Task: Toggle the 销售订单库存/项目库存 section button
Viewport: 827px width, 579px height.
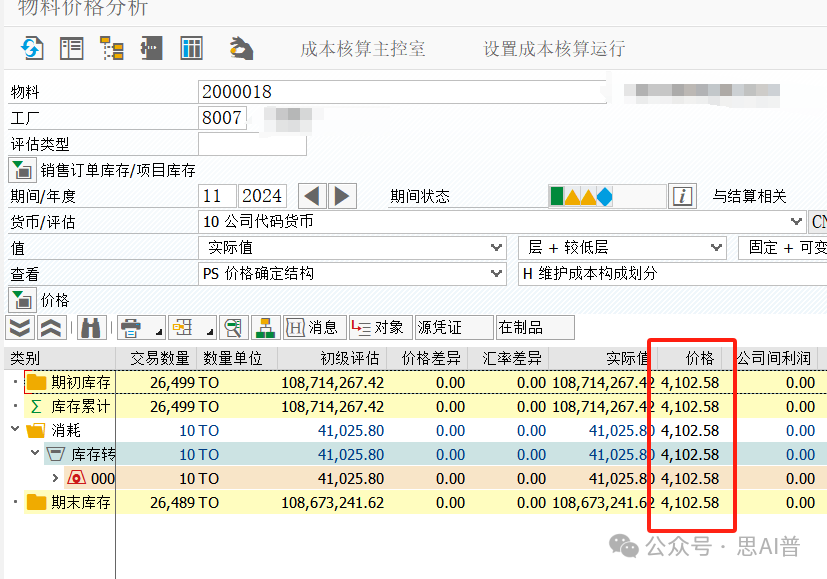Action: coord(21,170)
